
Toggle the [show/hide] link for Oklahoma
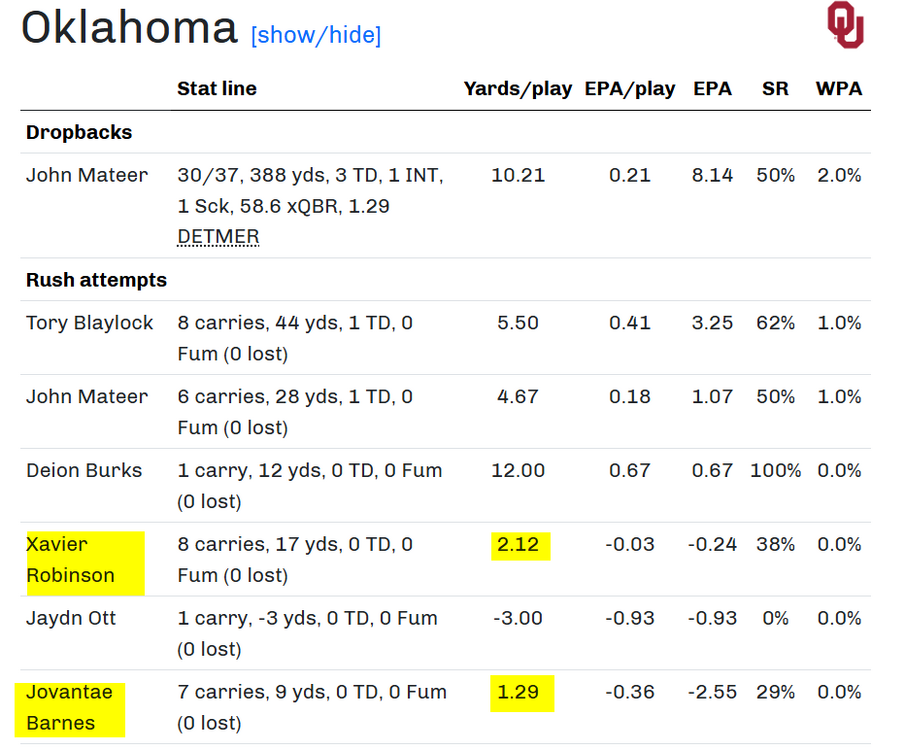click(316, 35)
